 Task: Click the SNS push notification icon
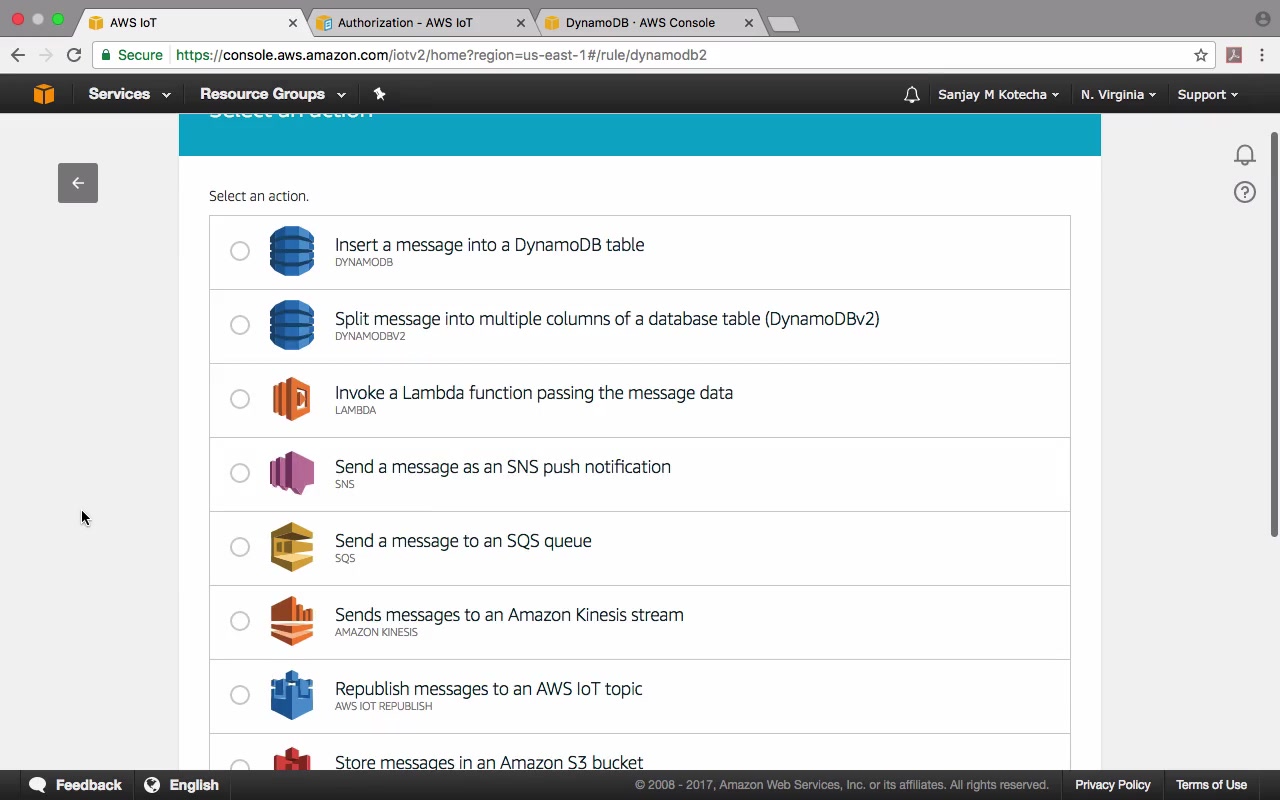pos(292,473)
